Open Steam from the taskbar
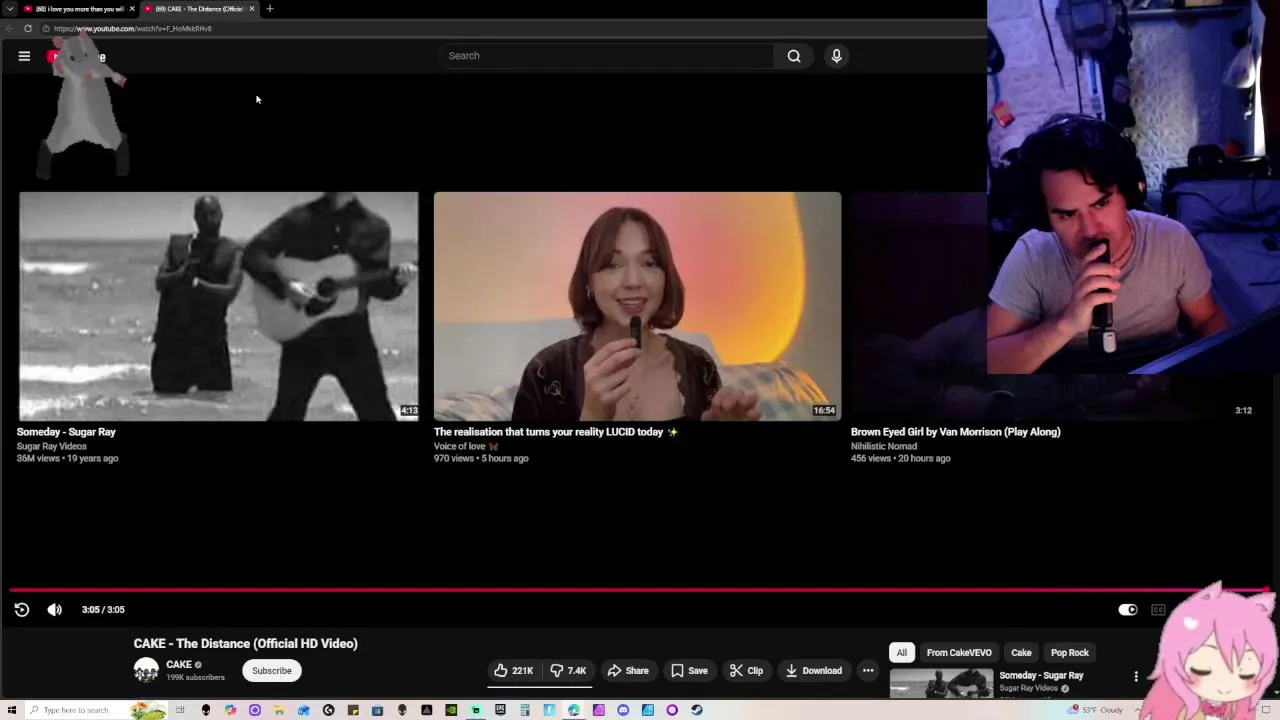 (x=697, y=710)
